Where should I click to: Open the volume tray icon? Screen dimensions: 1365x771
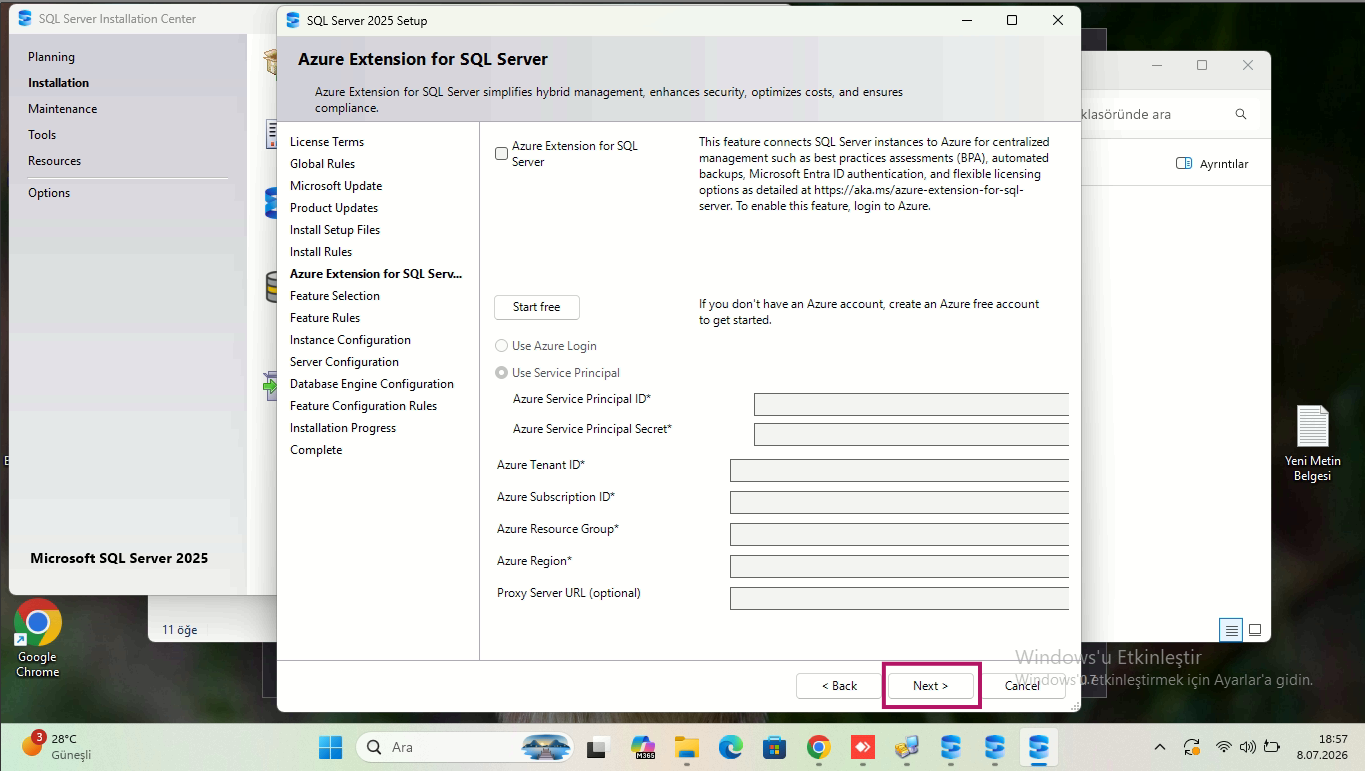[x=1247, y=747]
